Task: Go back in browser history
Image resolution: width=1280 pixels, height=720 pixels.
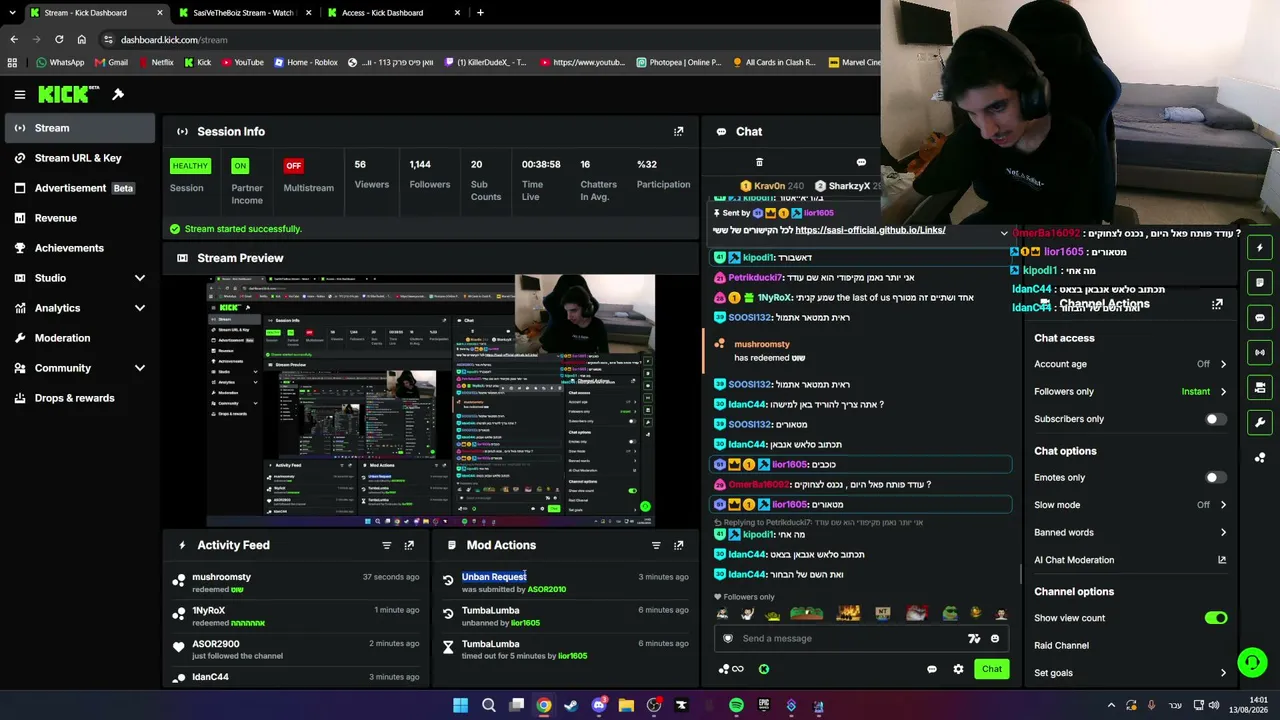Action: pos(14,40)
